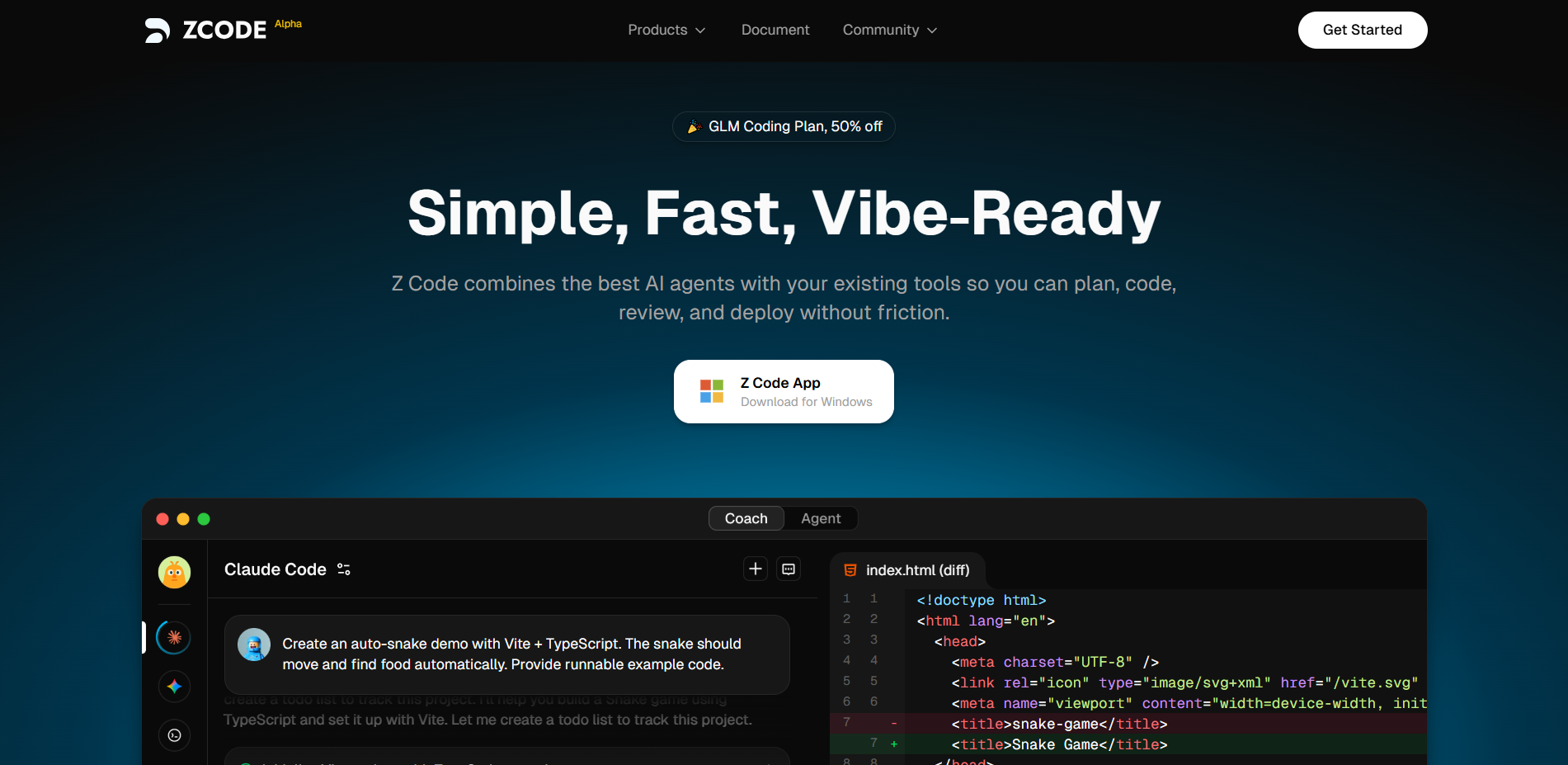Click the red macOS close dot
The image size is (1568, 765).
tap(162, 519)
